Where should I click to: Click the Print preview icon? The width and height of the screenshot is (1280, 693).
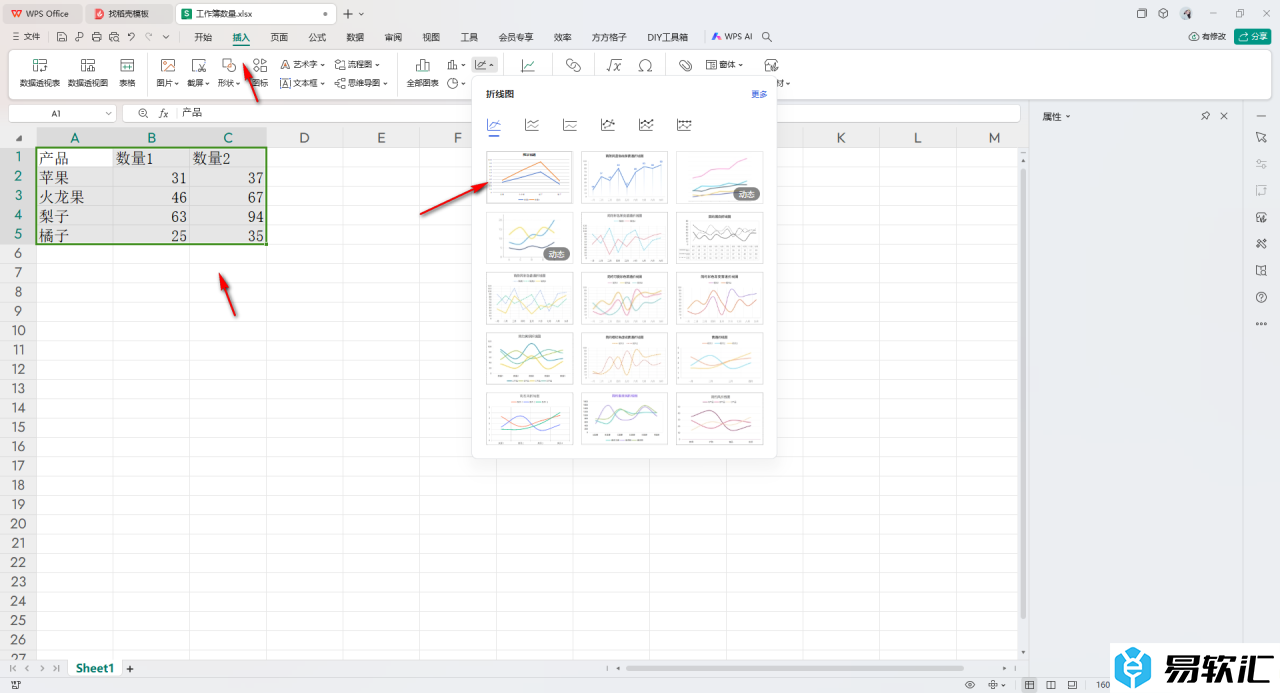coord(113,36)
